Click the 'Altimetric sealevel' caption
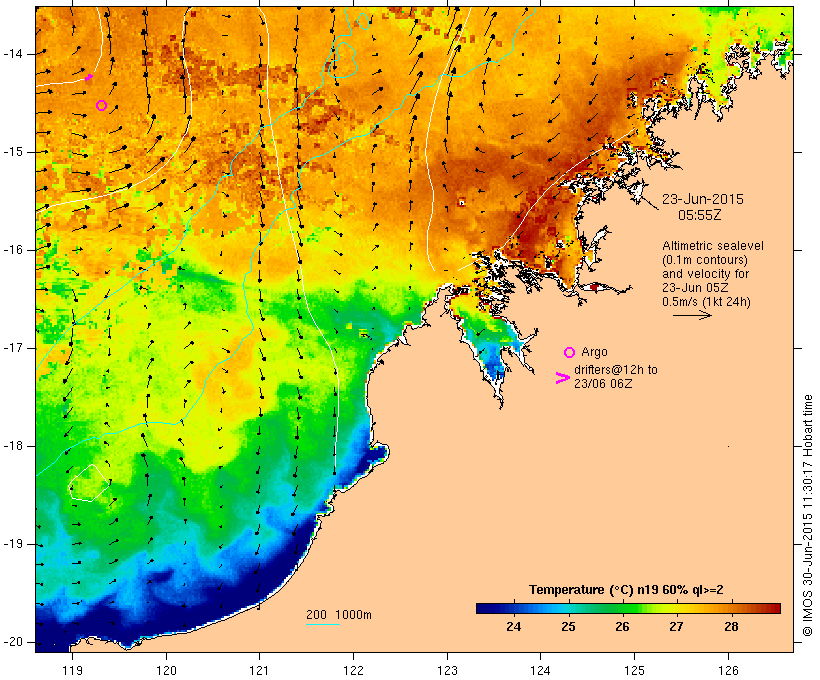 click(713, 246)
